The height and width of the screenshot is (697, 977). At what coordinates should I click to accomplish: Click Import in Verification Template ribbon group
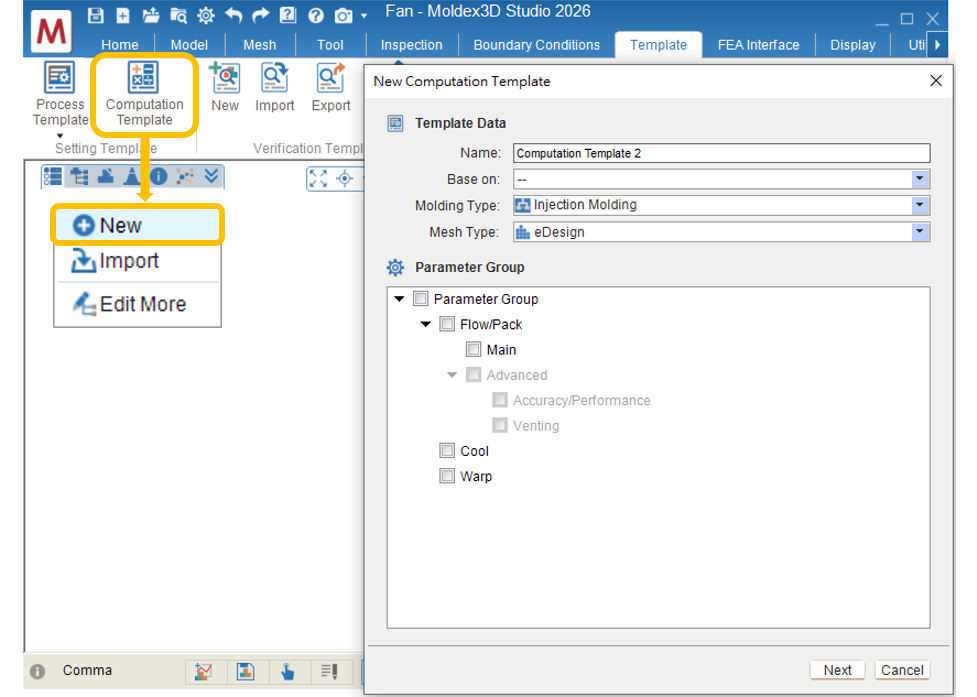click(274, 87)
